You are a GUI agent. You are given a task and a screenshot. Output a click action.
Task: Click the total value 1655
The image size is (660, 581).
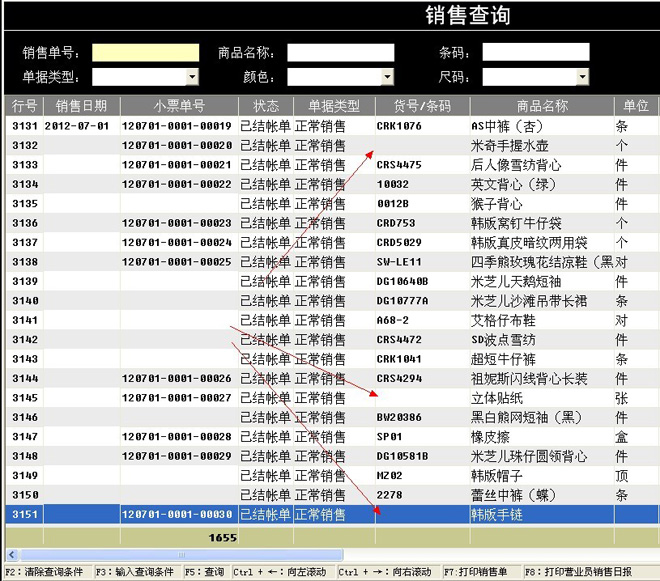(x=223, y=538)
